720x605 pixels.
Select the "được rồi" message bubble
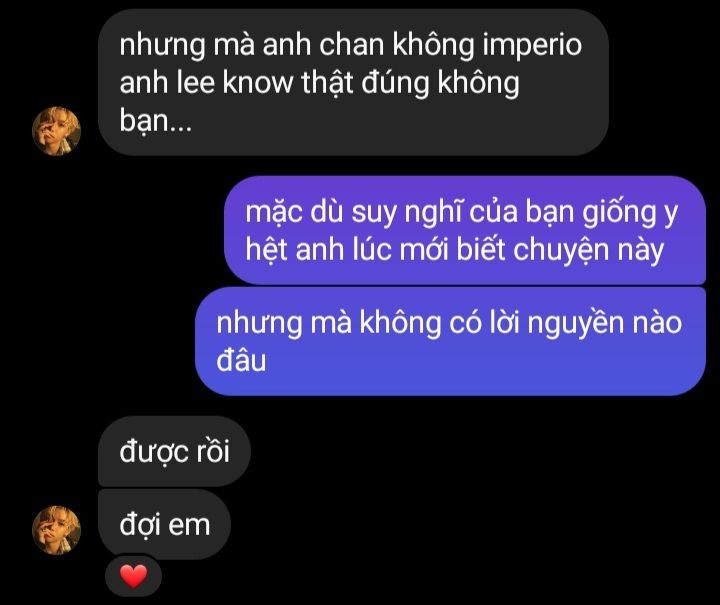point(174,452)
